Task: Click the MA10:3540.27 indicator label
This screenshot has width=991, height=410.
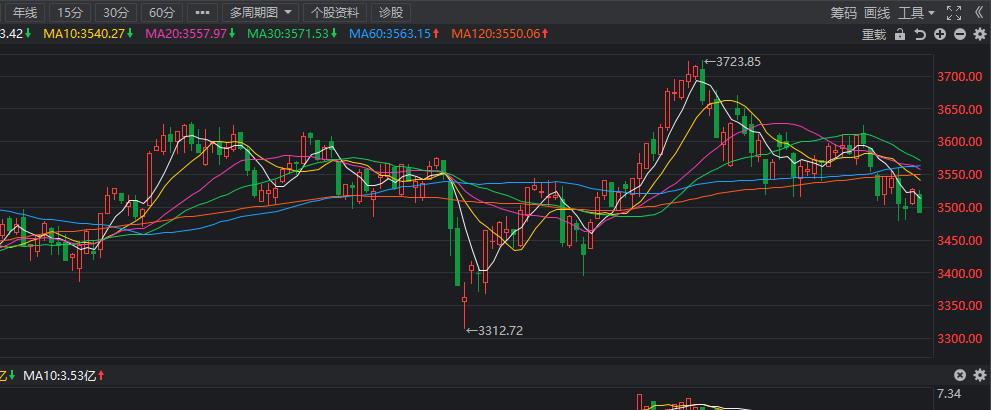Action: point(88,33)
